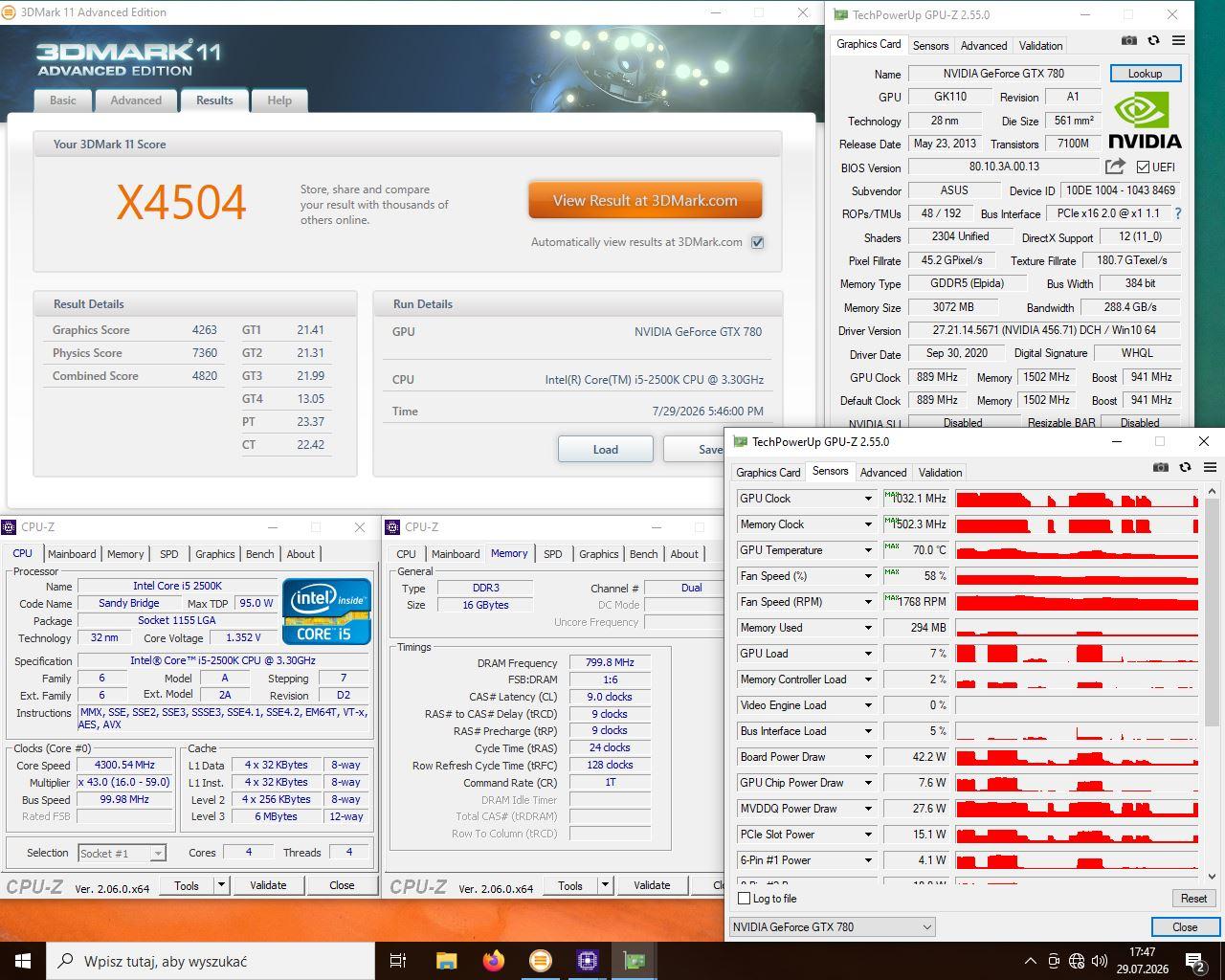1225x980 pixels.
Task: Click the Bus Interface question mark icon
Action: [1178, 213]
